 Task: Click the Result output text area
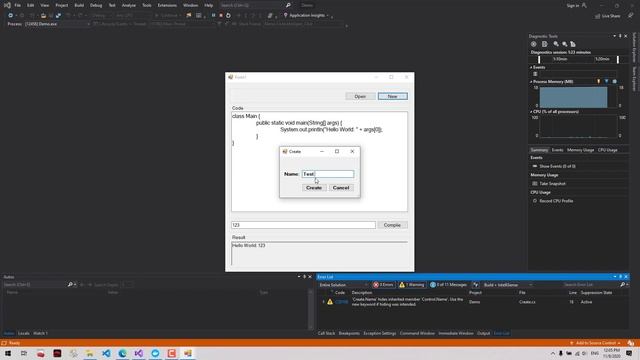coord(319,253)
